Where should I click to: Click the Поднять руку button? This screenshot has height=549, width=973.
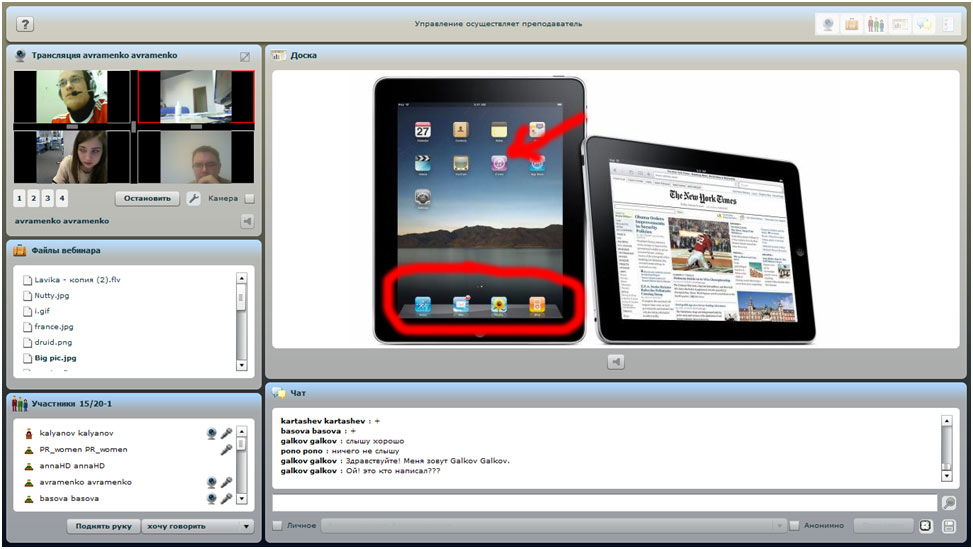(104, 527)
